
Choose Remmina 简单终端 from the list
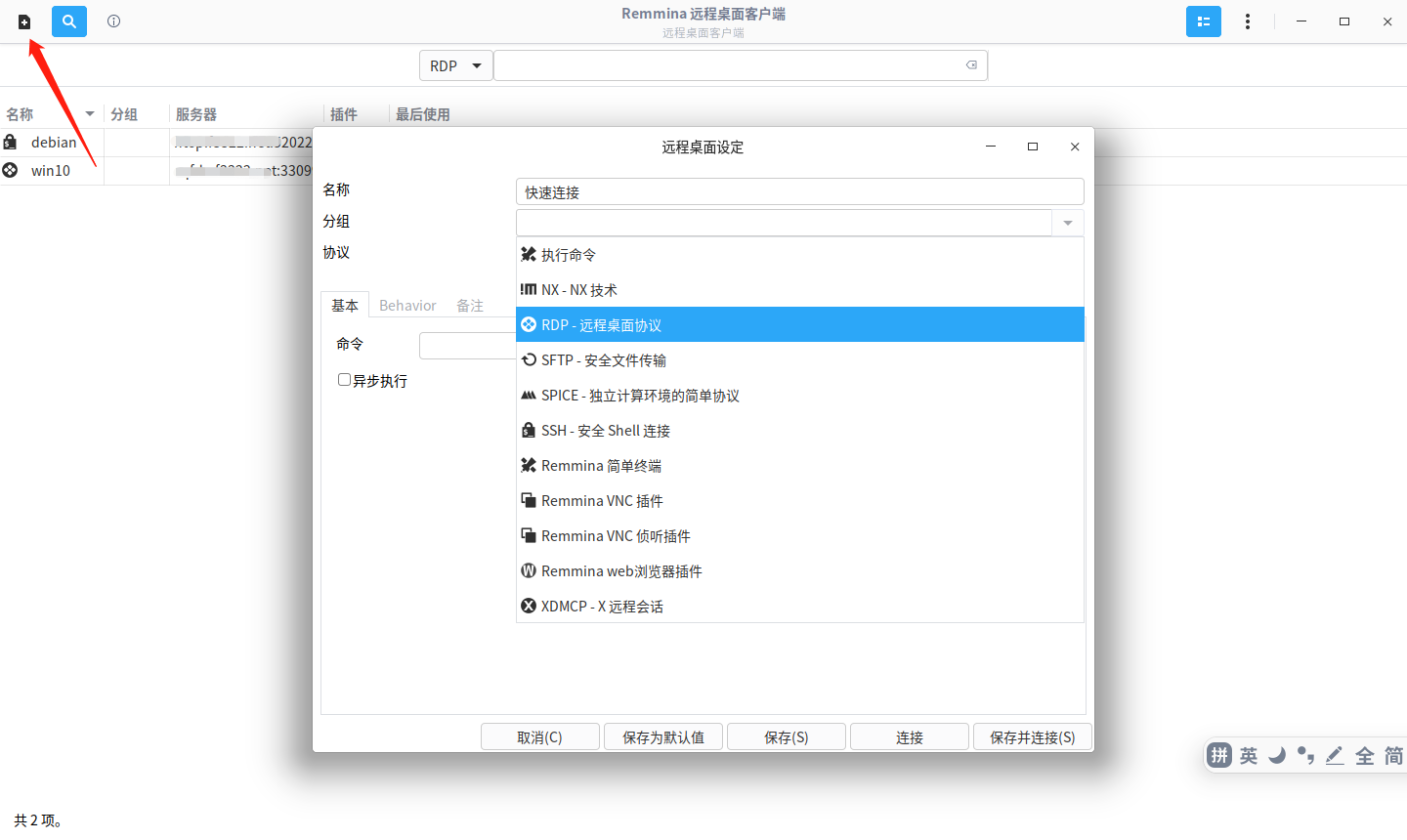pyautogui.click(x=800, y=466)
